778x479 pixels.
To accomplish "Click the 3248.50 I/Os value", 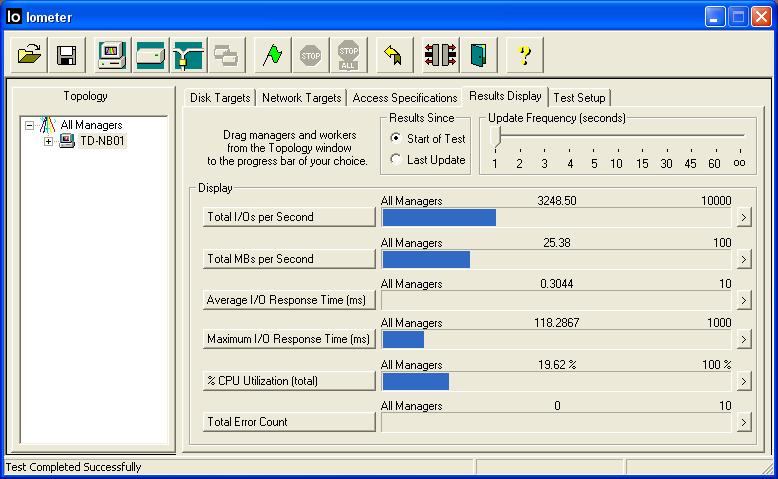I will click(x=557, y=201).
